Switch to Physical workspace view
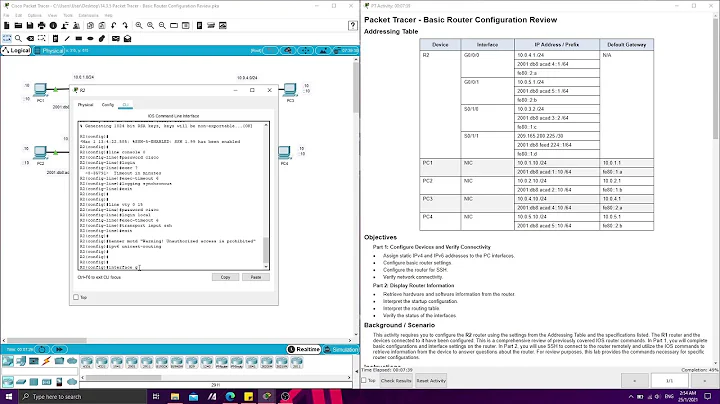This screenshot has width=720, height=404. coord(49,50)
